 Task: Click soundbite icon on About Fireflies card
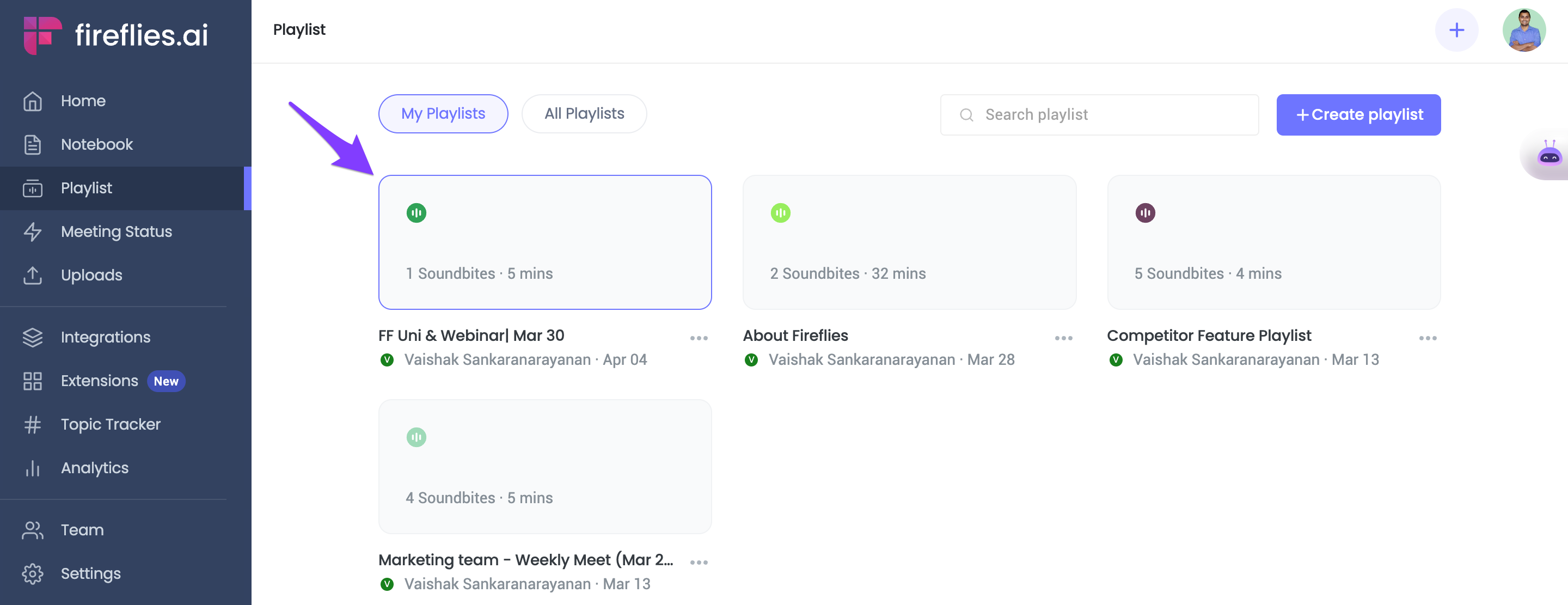(x=780, y=213)
